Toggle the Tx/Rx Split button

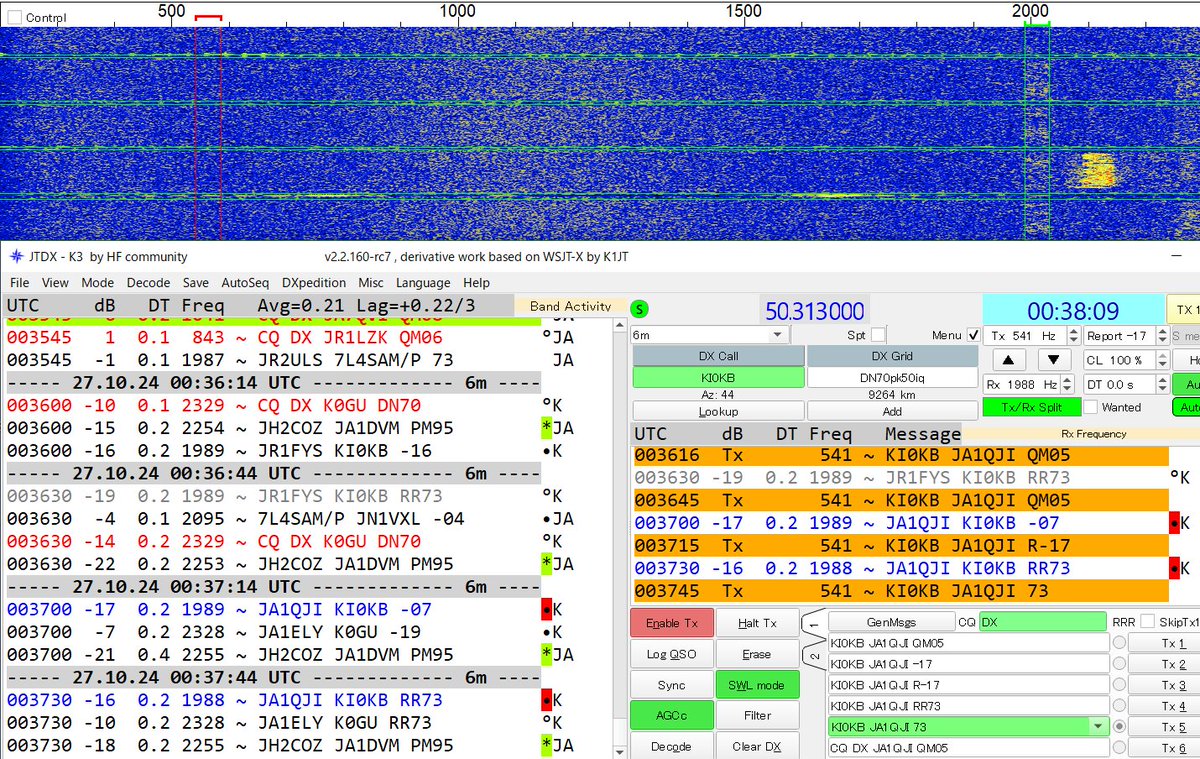coord(1030,408)
